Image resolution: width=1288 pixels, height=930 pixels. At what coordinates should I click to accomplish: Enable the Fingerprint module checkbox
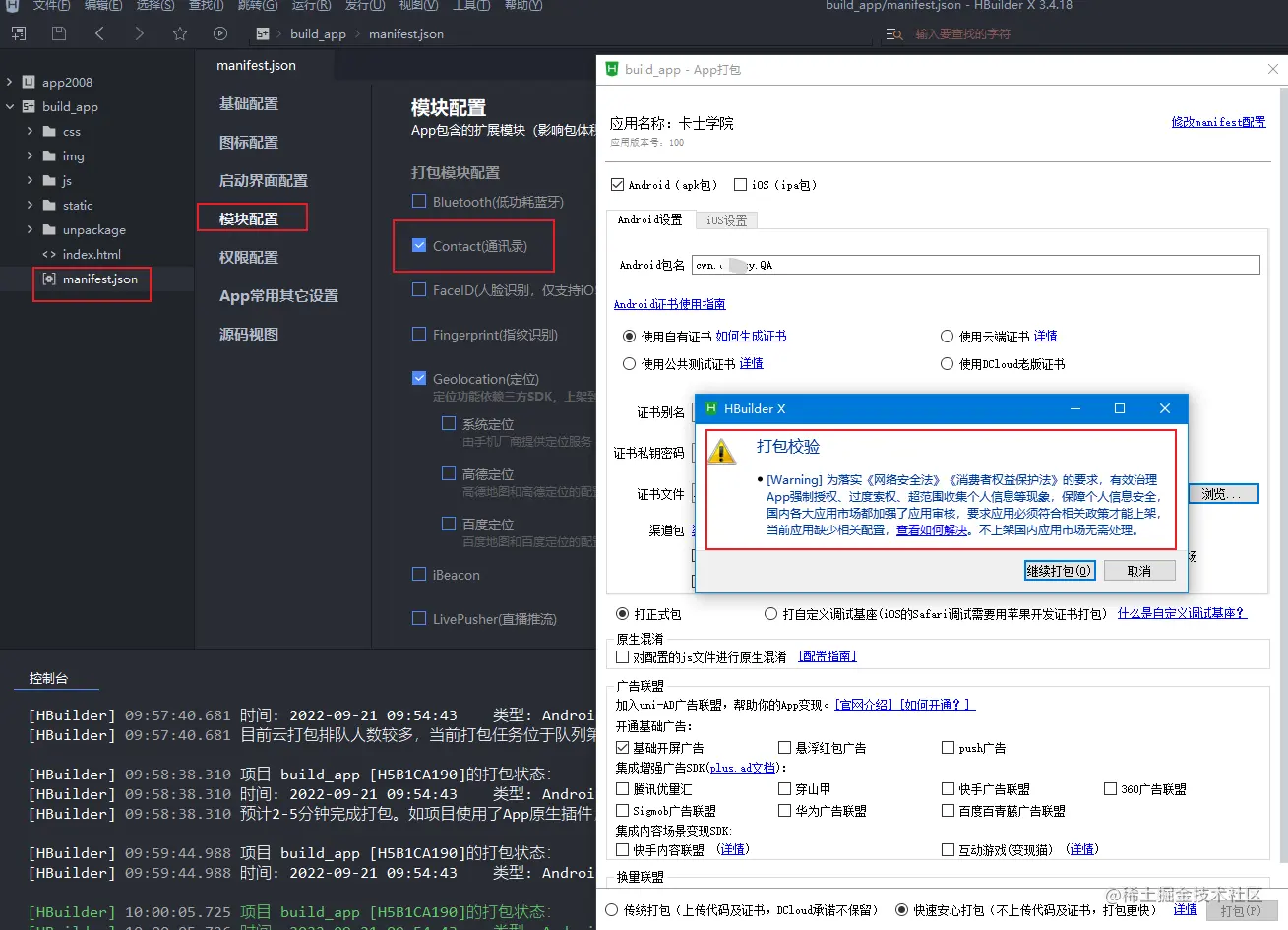(x=419, y=334)
